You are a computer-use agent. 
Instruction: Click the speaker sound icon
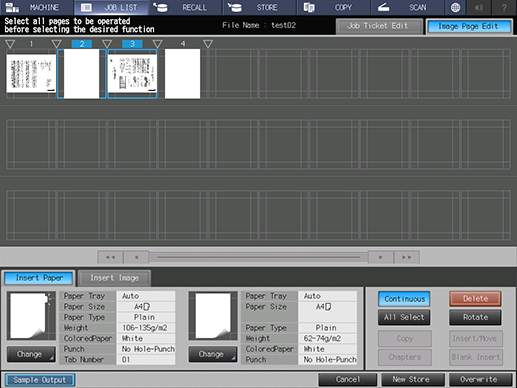[x=479, y=7]
